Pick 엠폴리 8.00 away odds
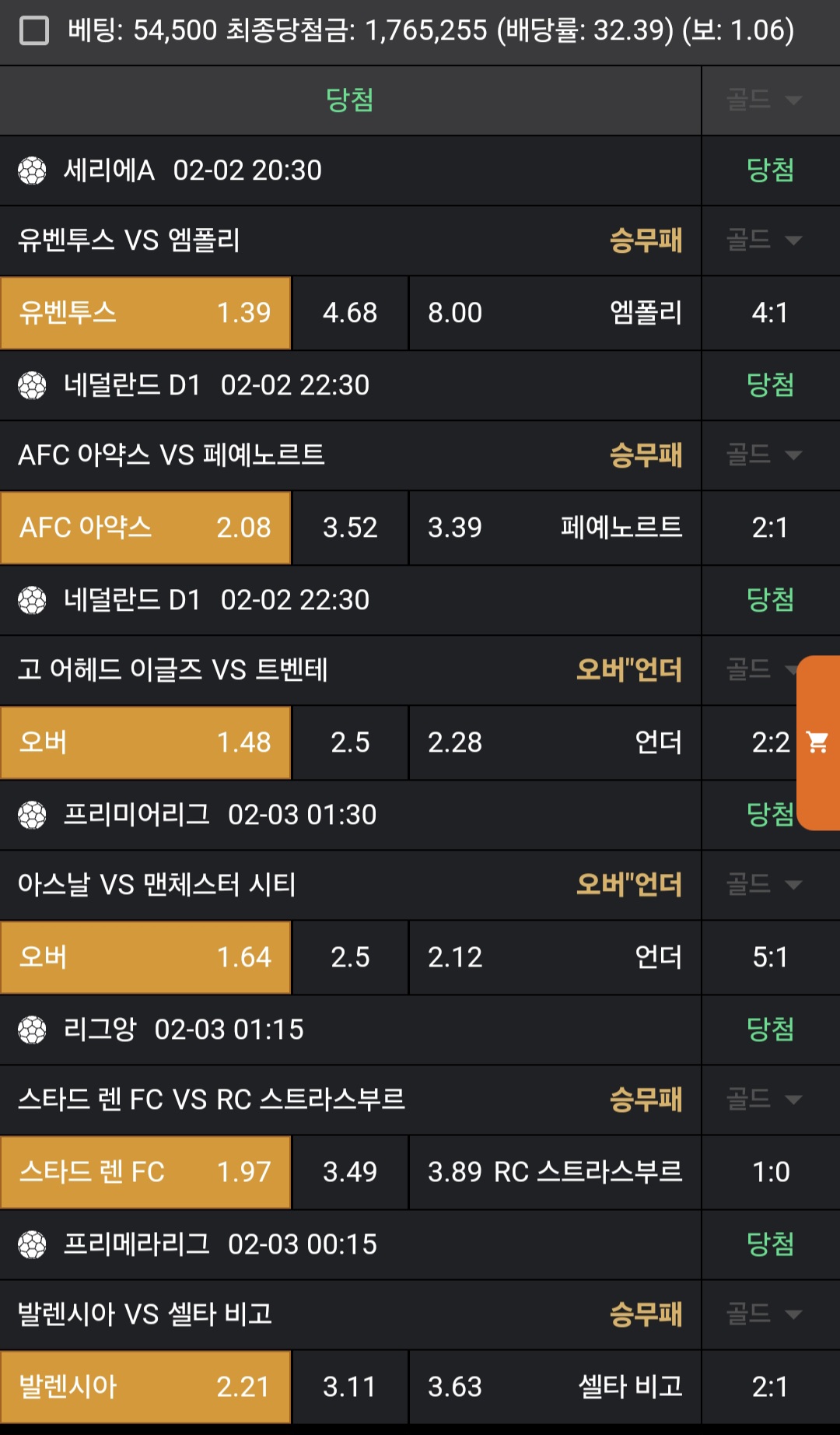The height and width of the screenshot is (1435, 840). point(555,313)
